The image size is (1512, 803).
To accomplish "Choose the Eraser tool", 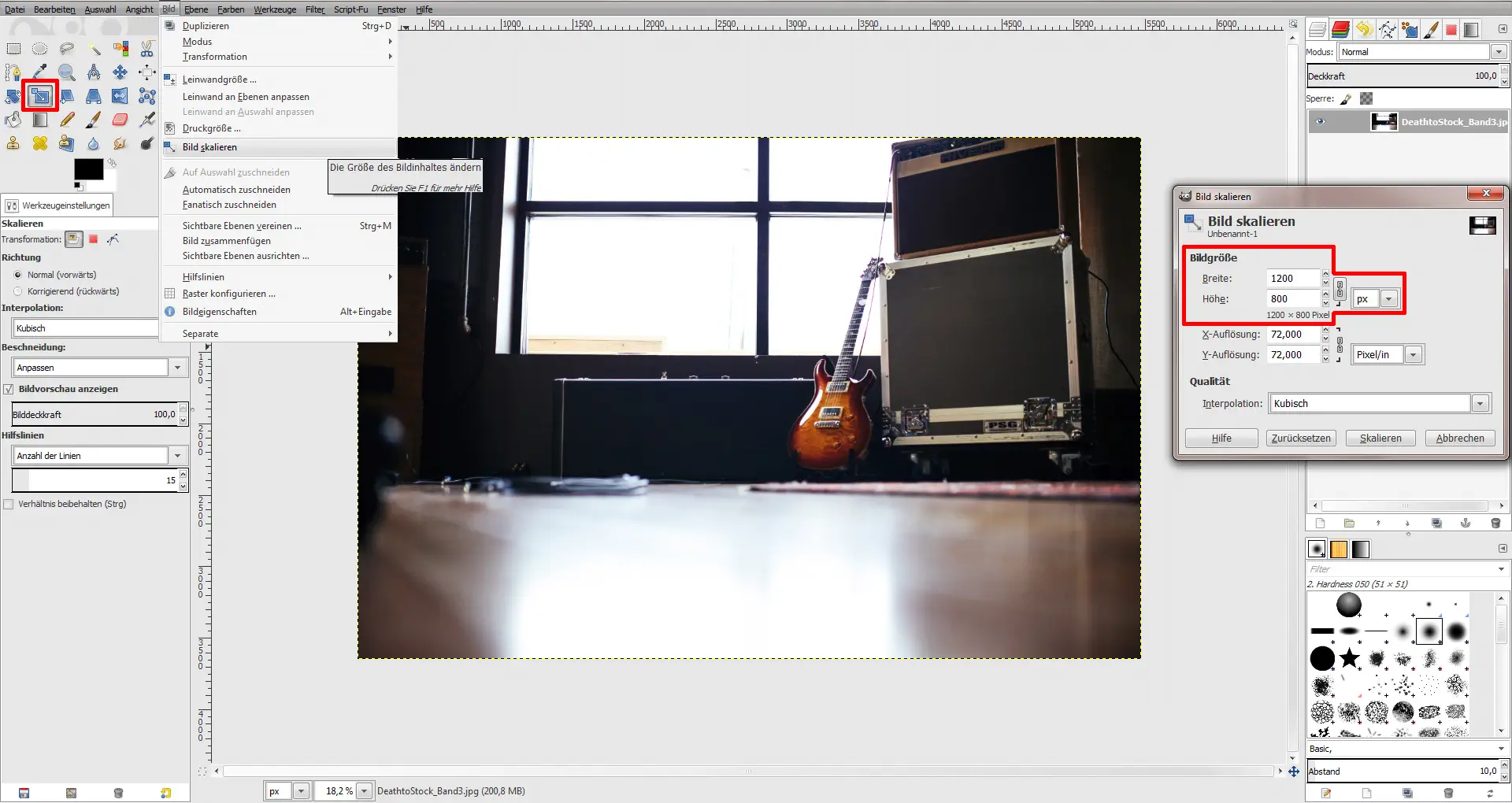I will click(x=120, y=120).
